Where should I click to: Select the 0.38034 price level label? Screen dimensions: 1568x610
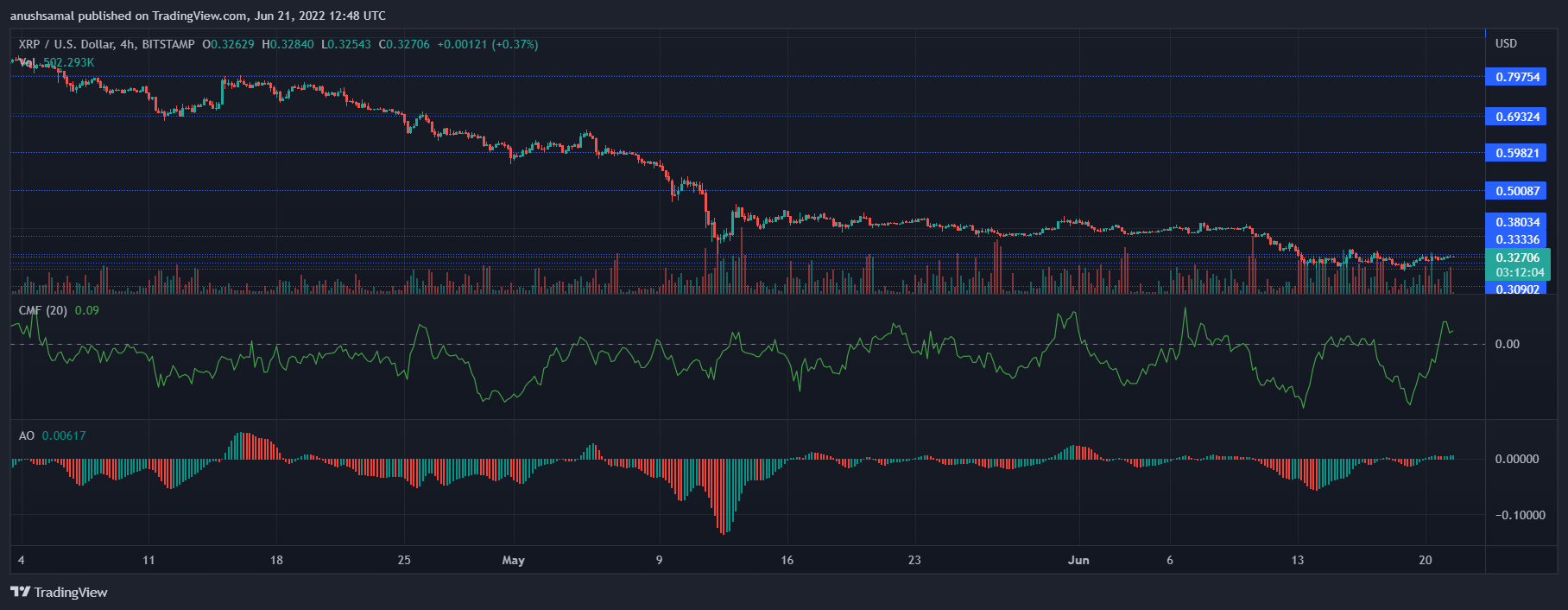click(1517, 222)
